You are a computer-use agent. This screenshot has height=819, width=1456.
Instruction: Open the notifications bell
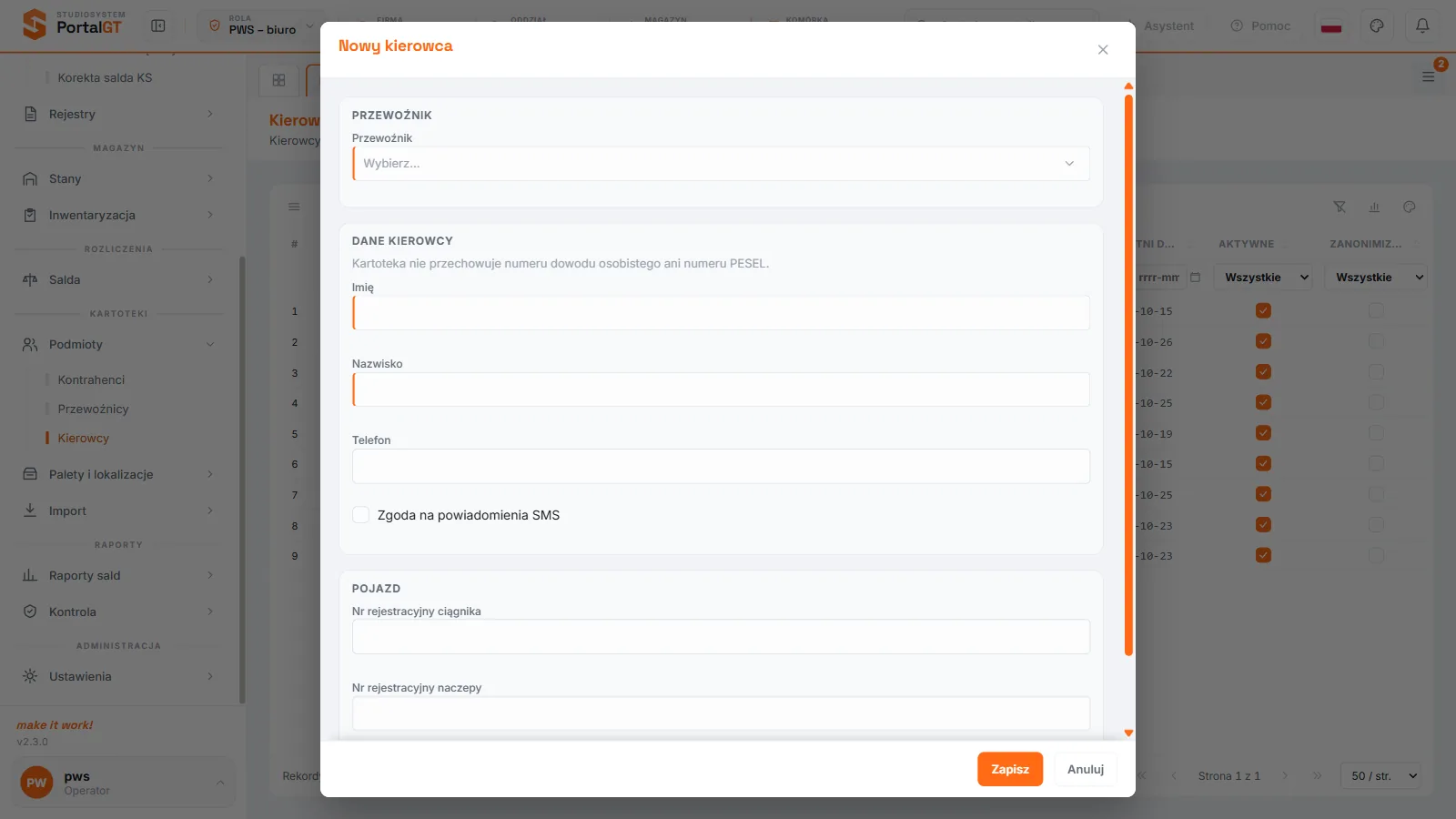(x=1422, y=25)
